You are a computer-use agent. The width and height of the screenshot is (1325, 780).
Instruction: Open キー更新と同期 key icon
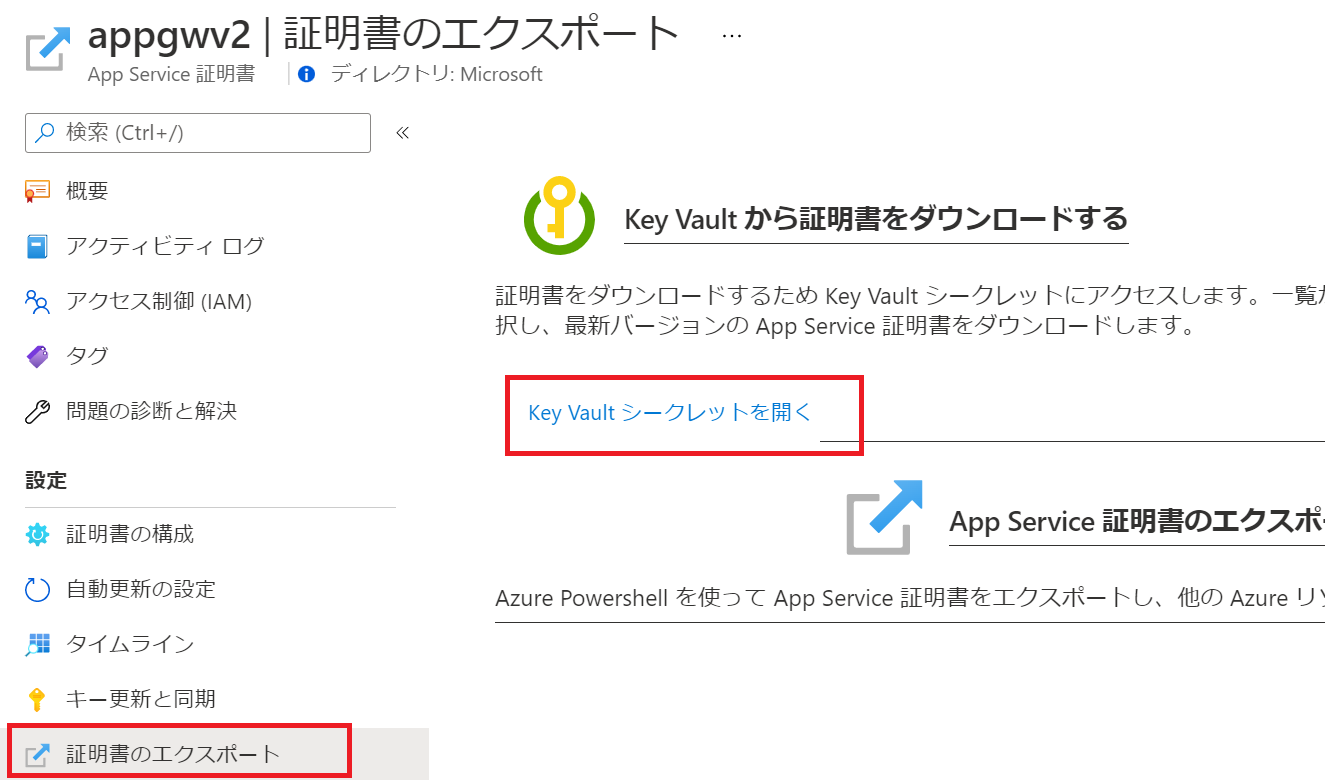[37, 699]
